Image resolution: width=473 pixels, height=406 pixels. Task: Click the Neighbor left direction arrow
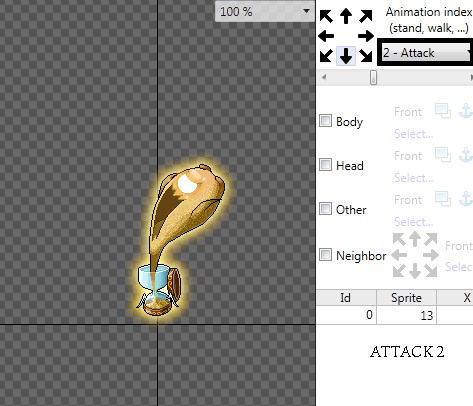399,255
